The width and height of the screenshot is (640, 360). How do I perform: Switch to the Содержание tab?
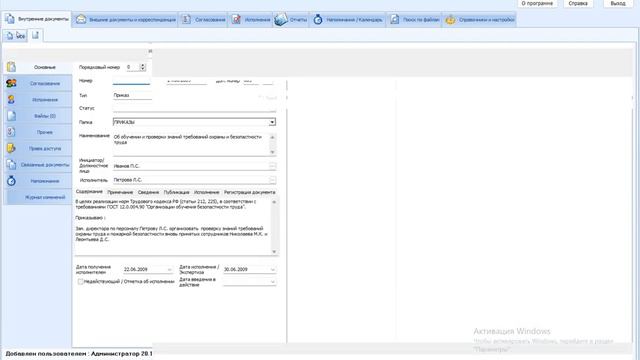89,192
